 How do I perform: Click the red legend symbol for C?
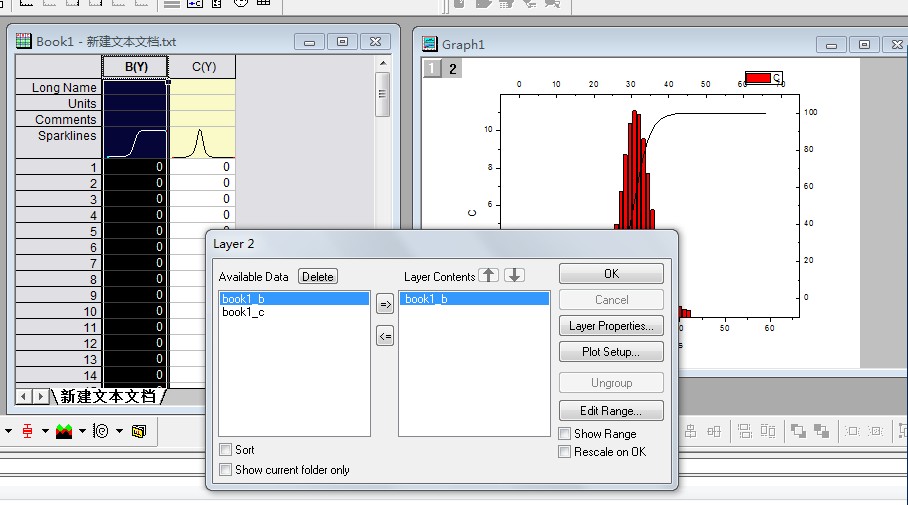(758, 78)
